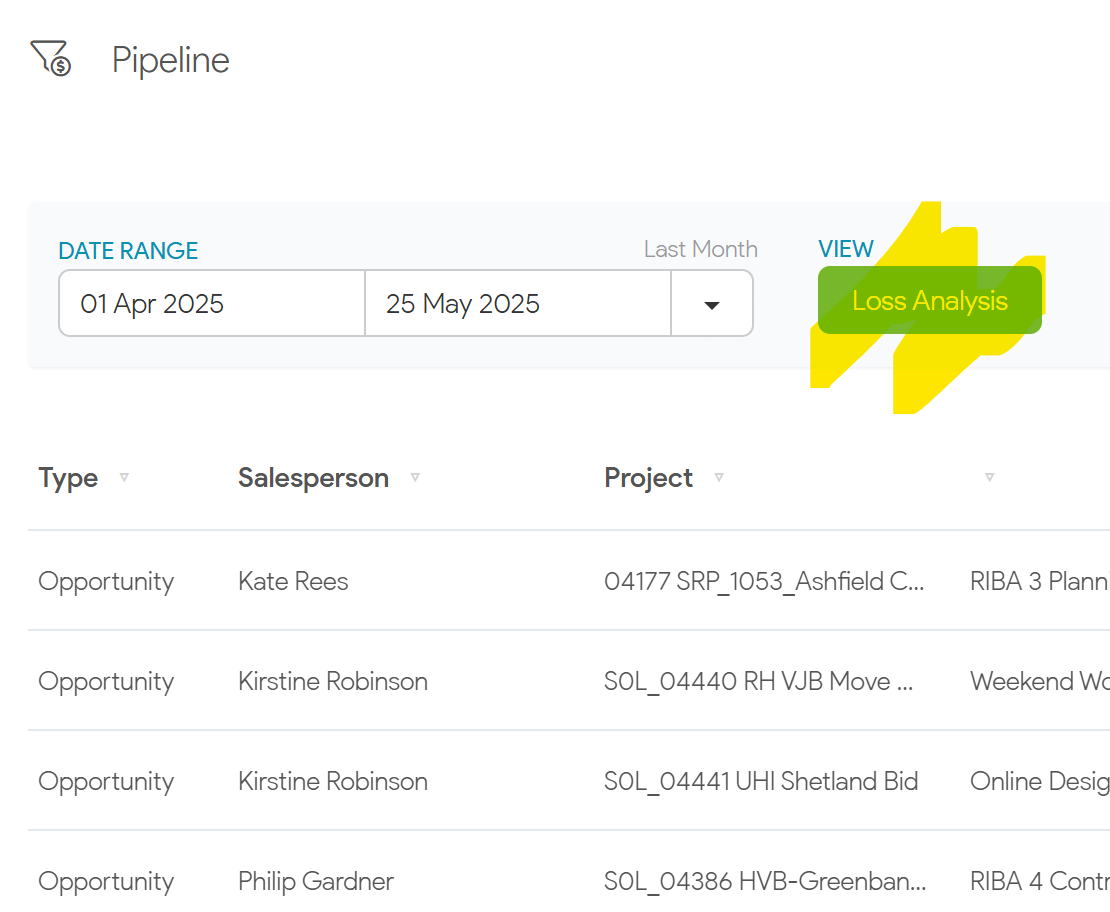Click Opportunity type in Philip Gardner row
This screenshot has height=912, width=1110.
click(106, 882)
